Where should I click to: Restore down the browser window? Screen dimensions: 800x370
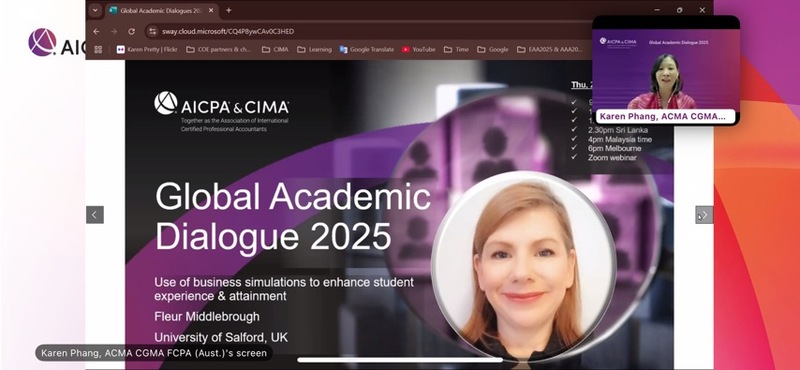680,10
